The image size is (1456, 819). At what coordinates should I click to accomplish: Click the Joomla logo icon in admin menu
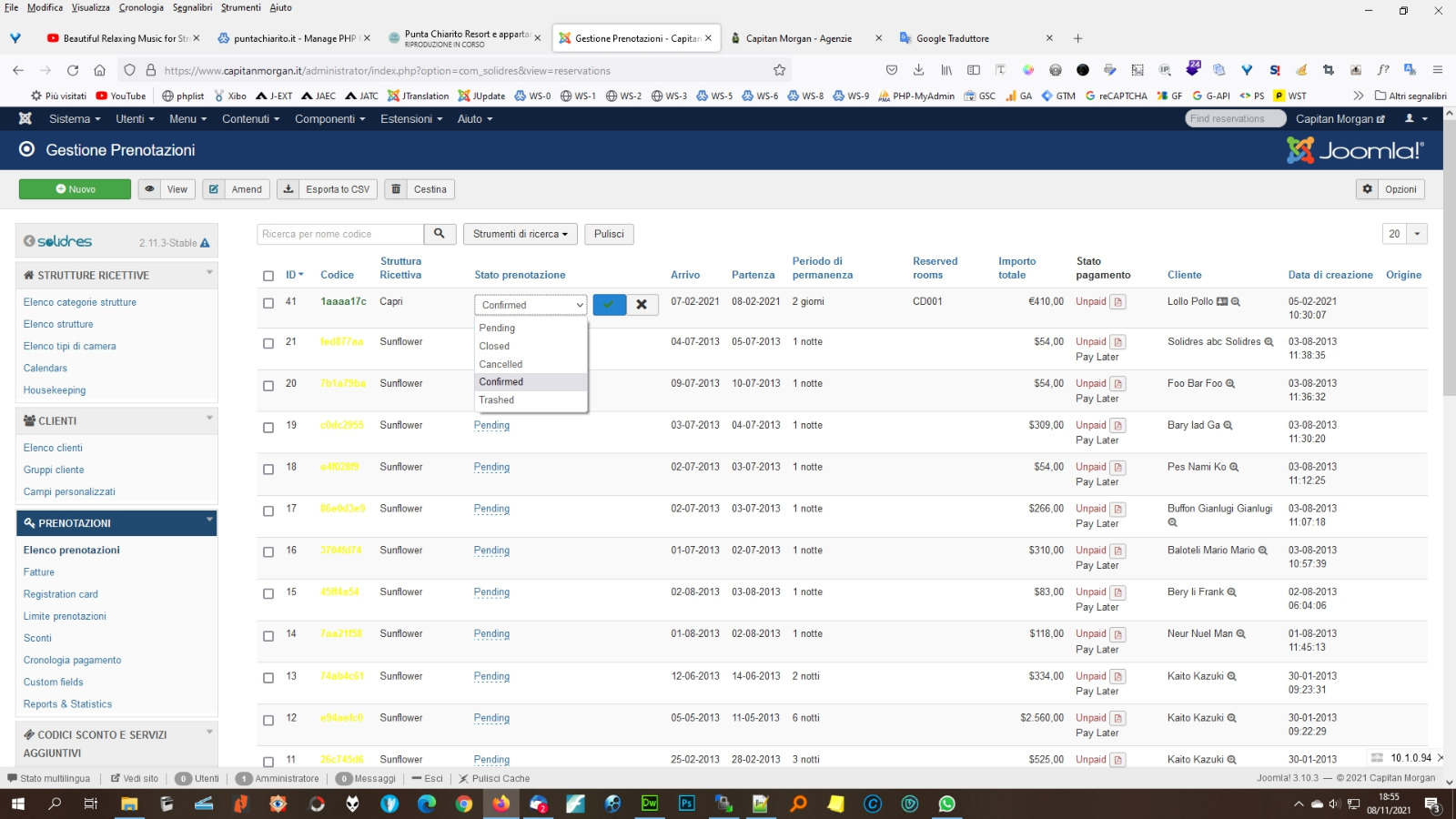click(x=25, y=119)
